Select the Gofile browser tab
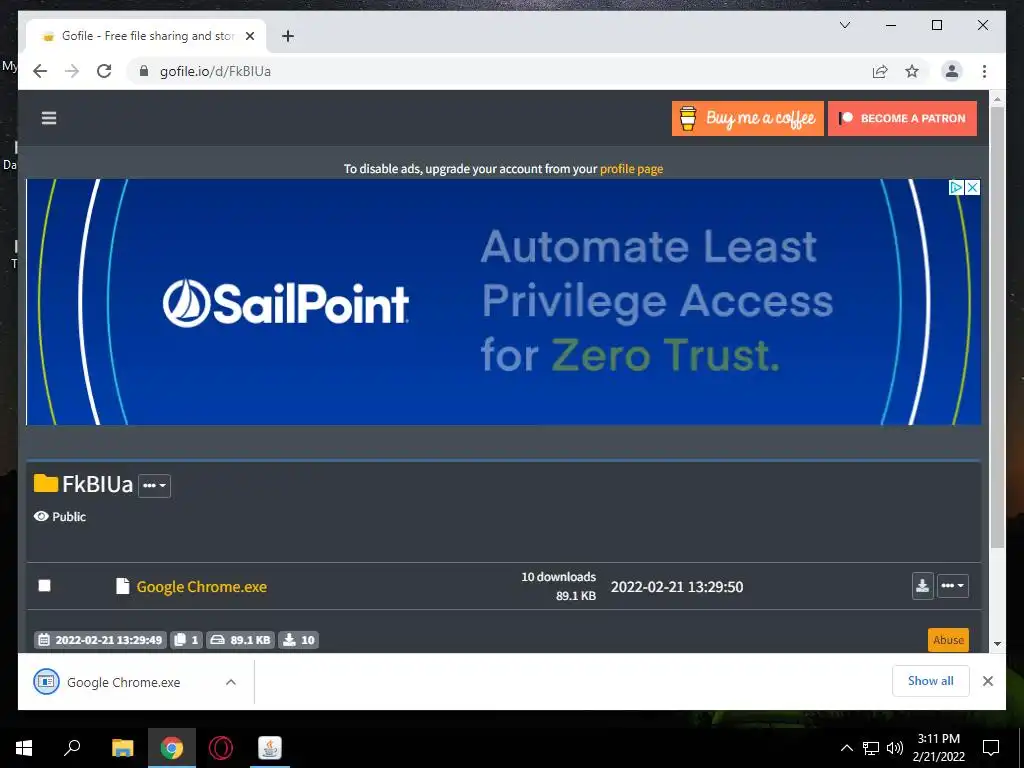This screenshot has width=1024, height=768. [x=146, y=36]
